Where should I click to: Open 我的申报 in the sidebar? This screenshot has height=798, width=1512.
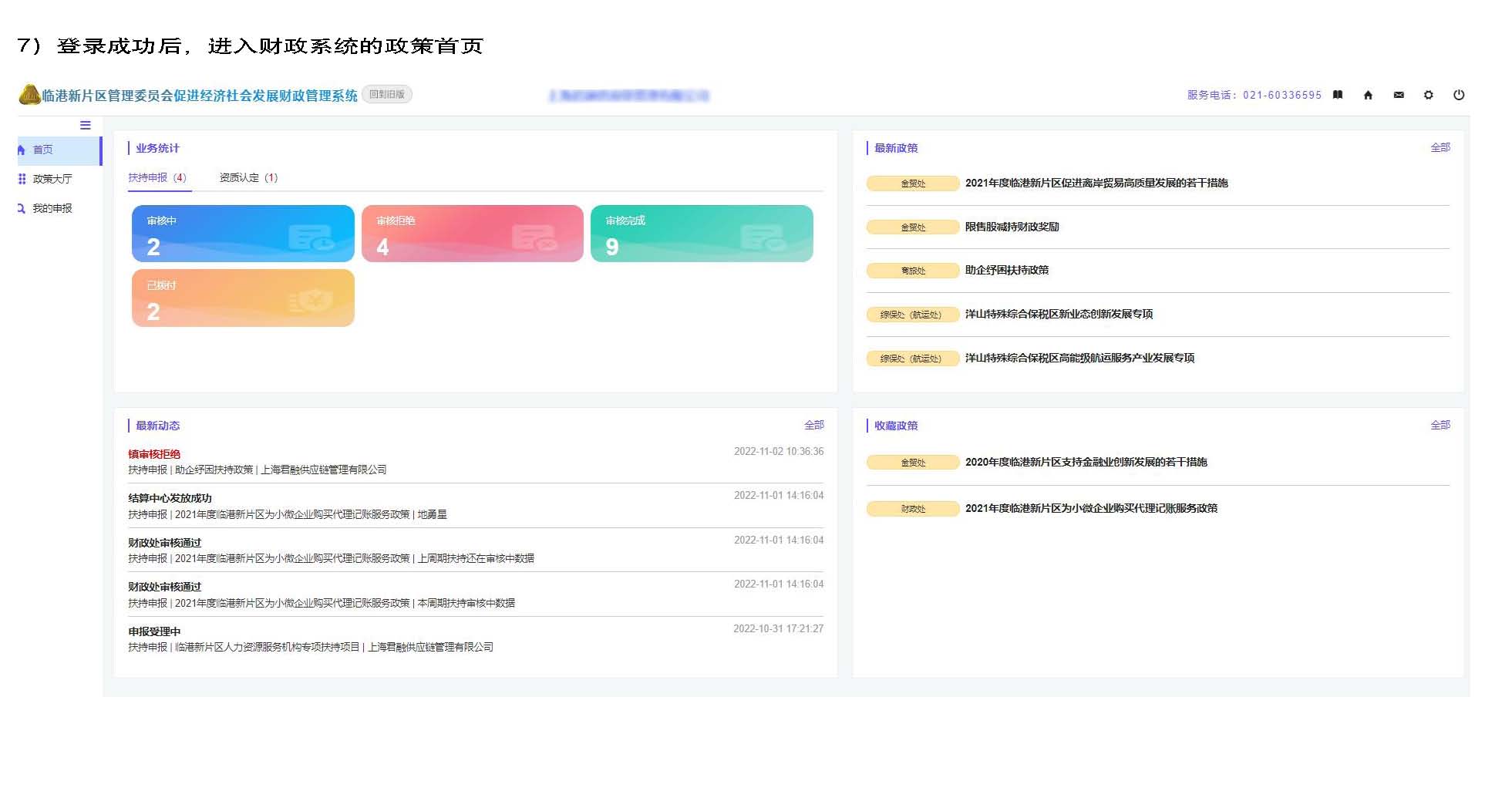coord(52,208)
